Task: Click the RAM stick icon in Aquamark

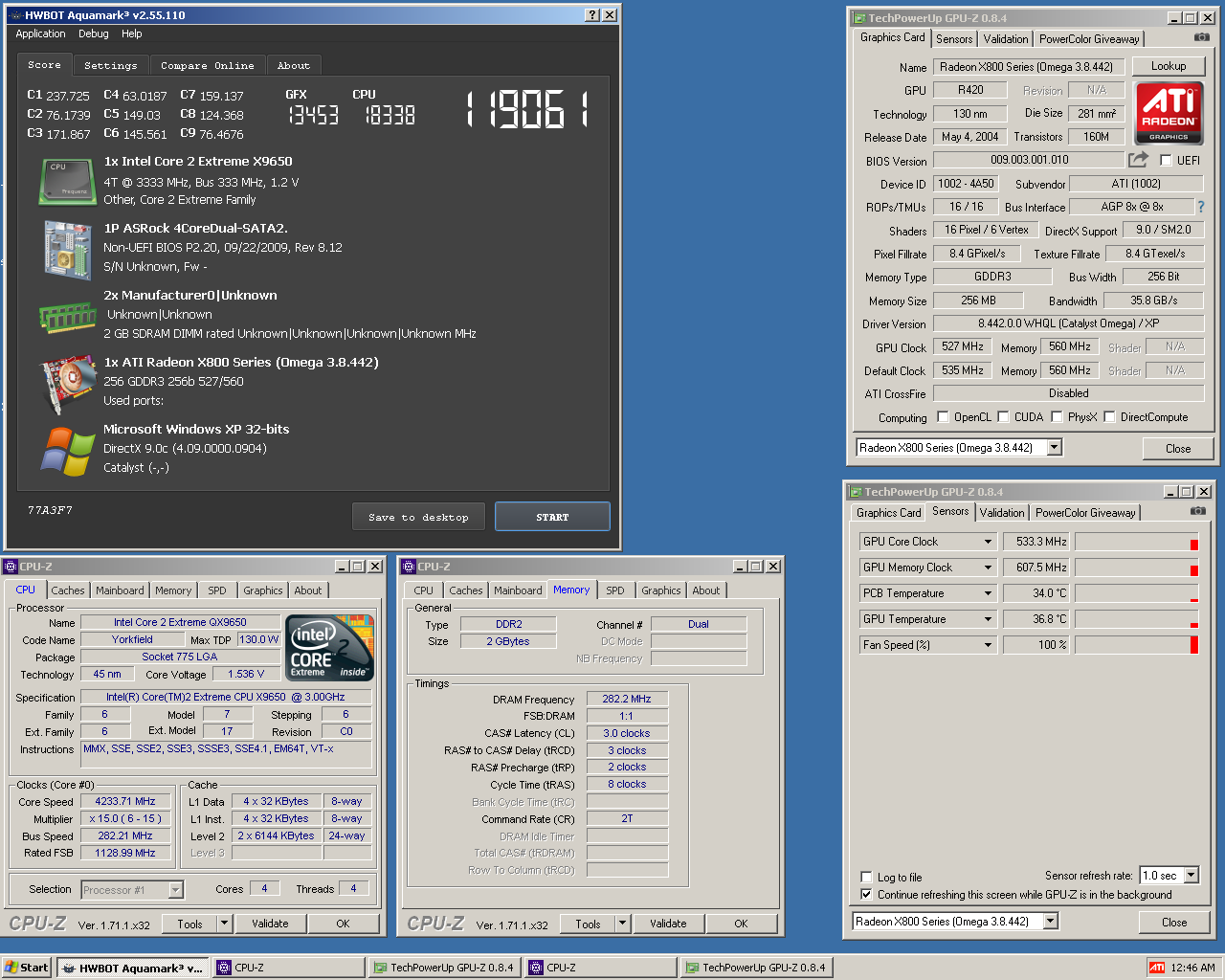Action: [67, 318]
